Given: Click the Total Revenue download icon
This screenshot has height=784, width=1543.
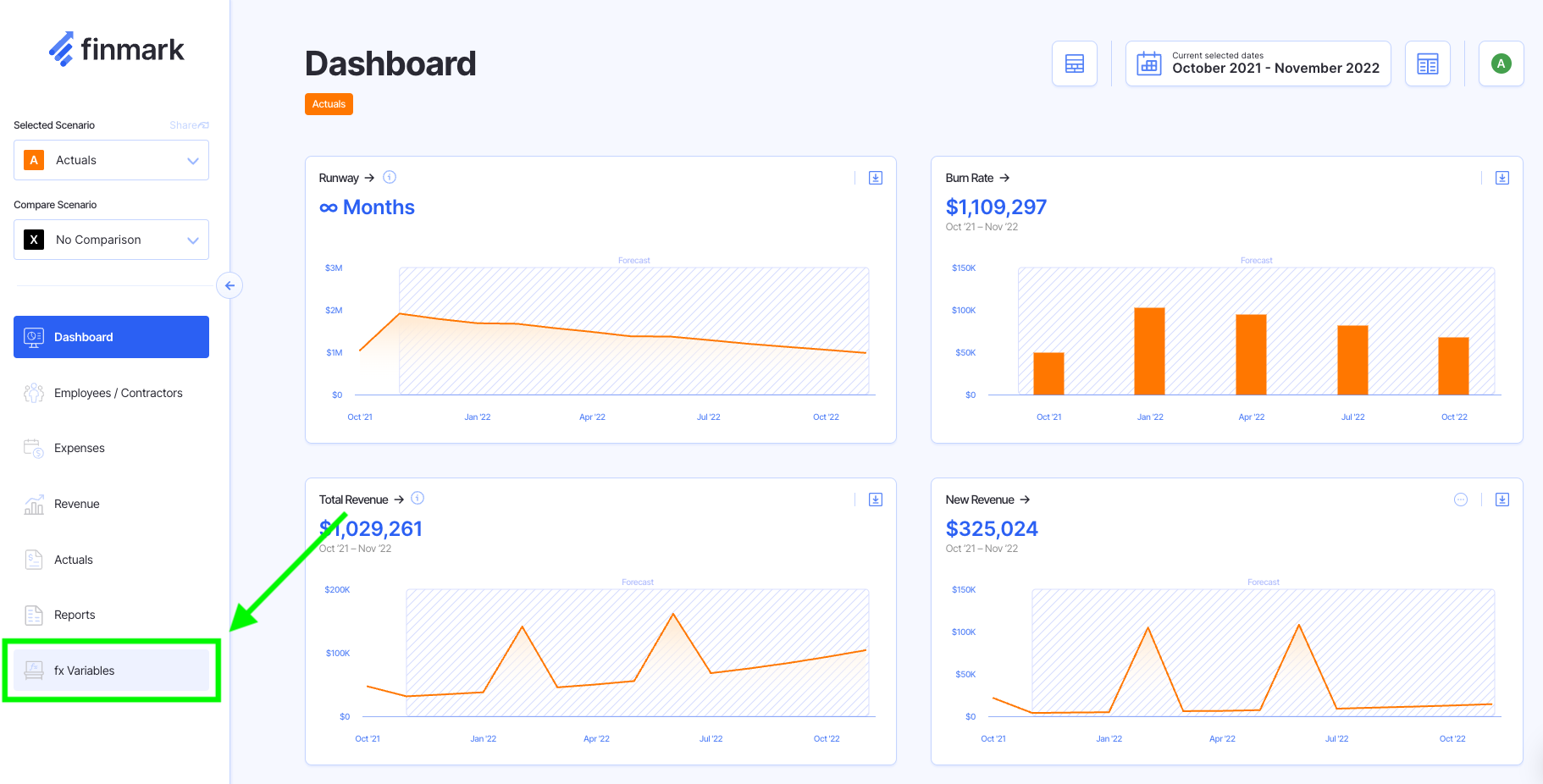Looking at the screenshot, I should pos(876,500).
